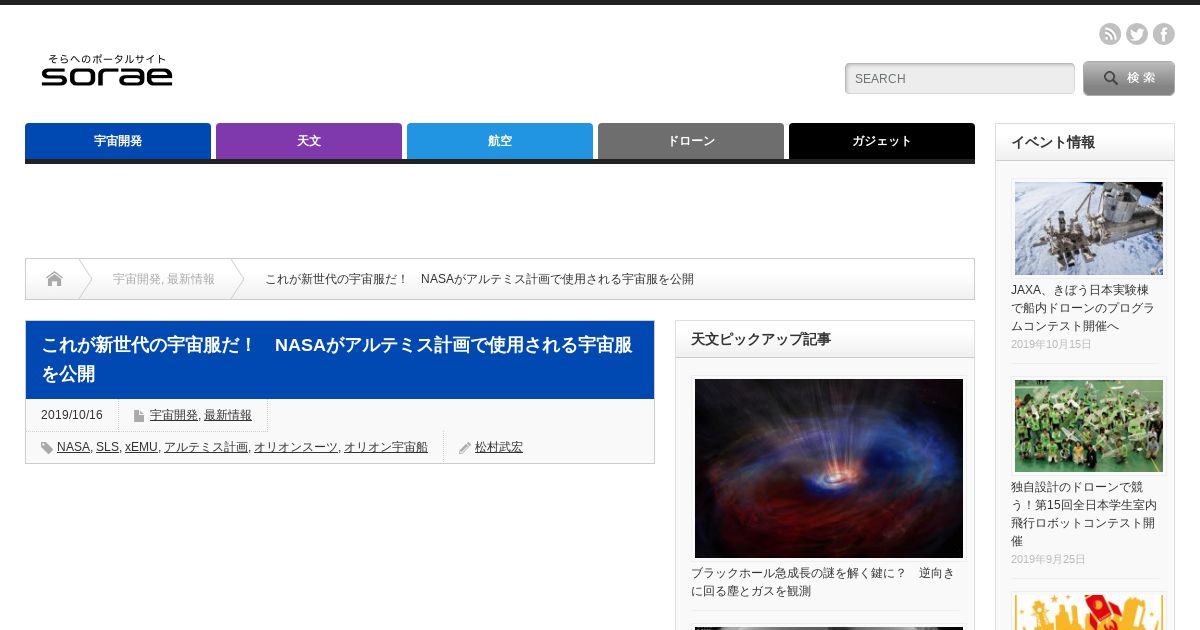
Task: Click the 検索 search button
Action: click(x=1129, y=78)
